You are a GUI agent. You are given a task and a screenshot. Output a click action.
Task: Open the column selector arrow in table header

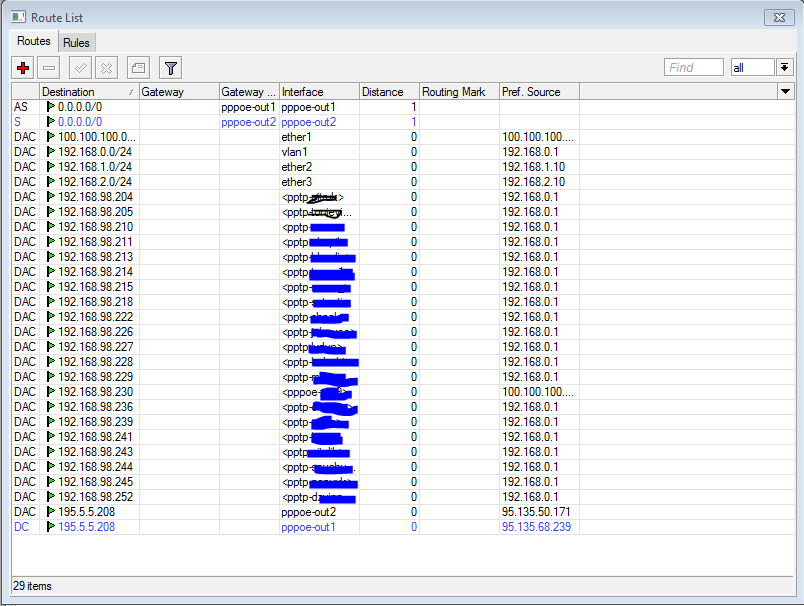coord(785,91)
